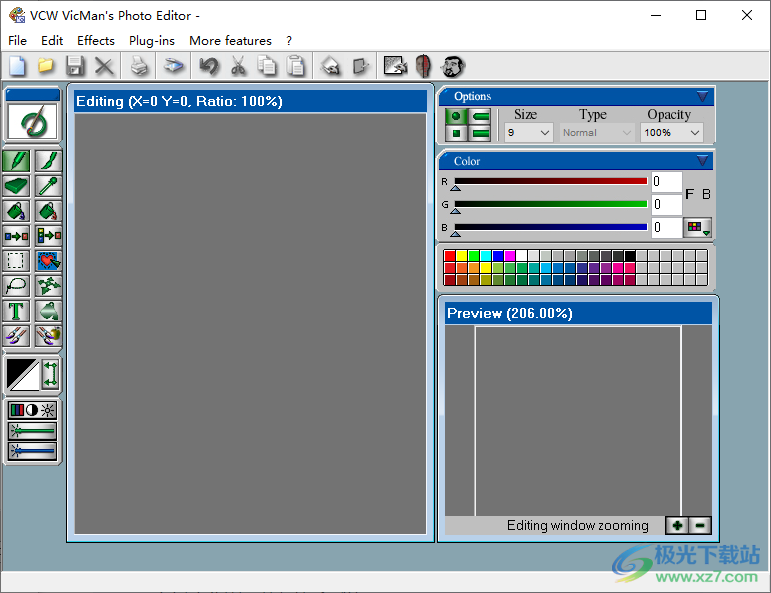Screen dimensions: 771x593
Task: Click the B value input field
Action: (667, 227)
